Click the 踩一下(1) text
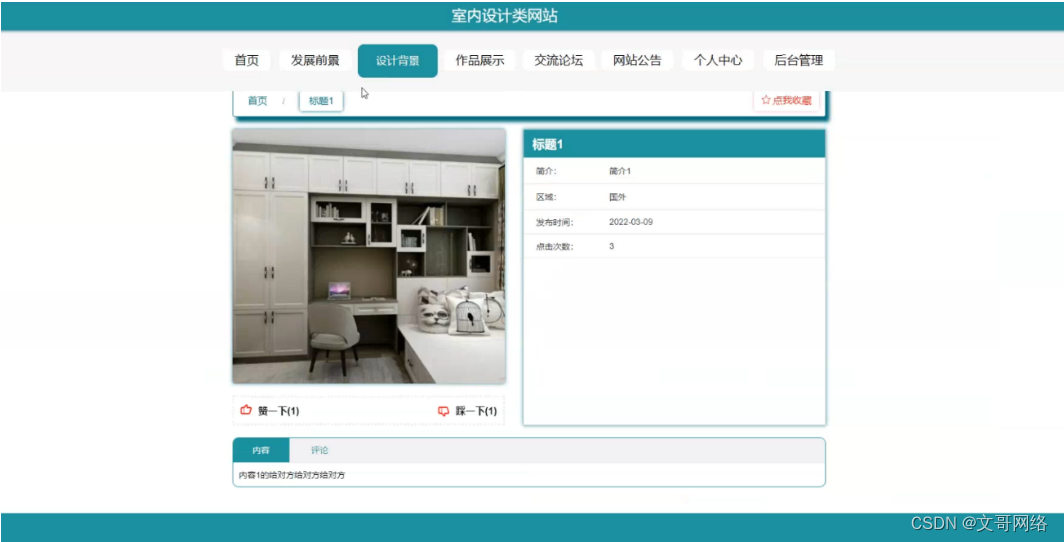The width and height of the screenshot is (1064, 542). tap(476, 411)
